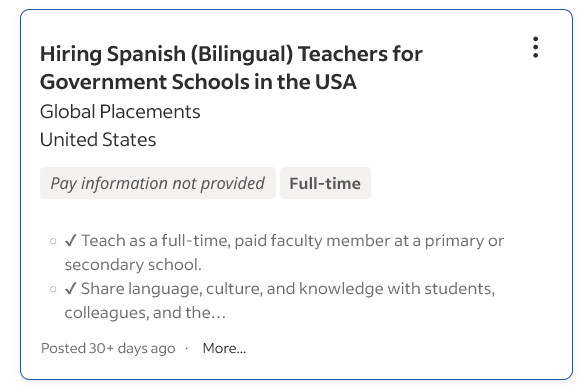
Task: Click the "Posted 30+ days ago" label
Action: [108, 348]
